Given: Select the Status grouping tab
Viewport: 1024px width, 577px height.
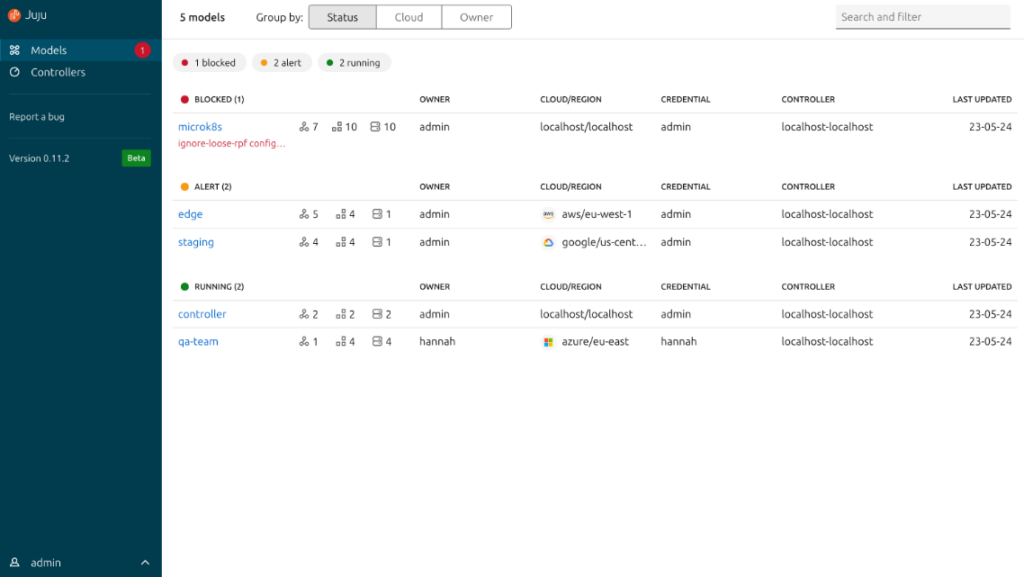Looking at the screenshot, I should tap(342, 17).
